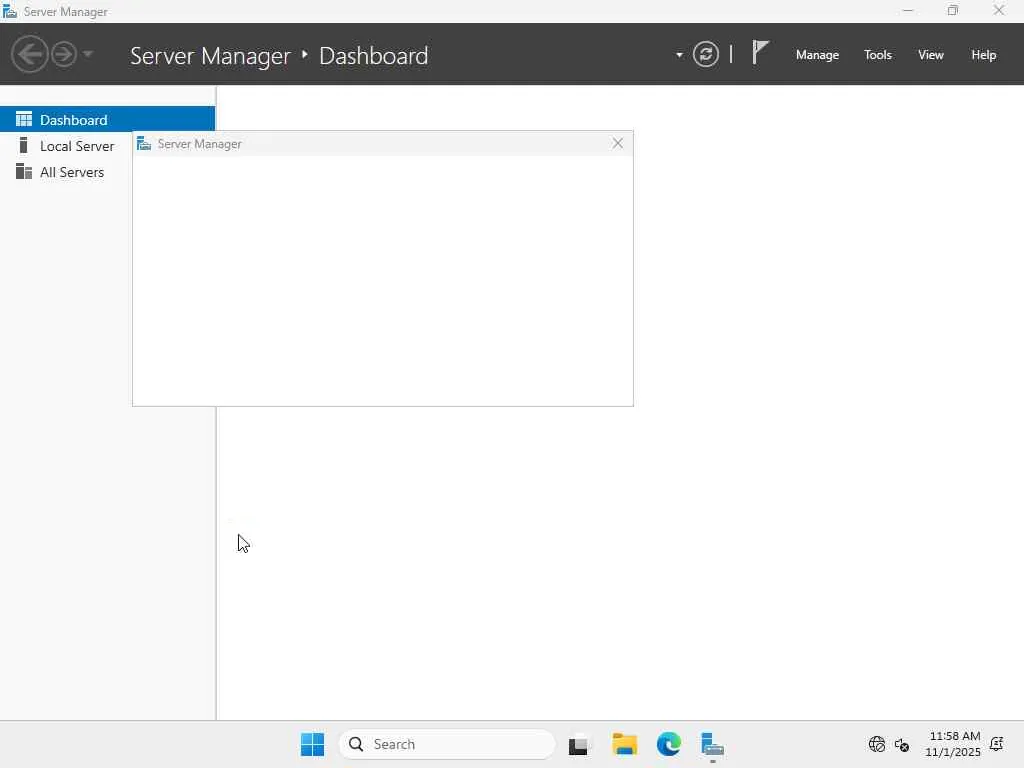Refresh the Server Manager dashboard
Screen dimensions: 1024x768
click(705, 54)
